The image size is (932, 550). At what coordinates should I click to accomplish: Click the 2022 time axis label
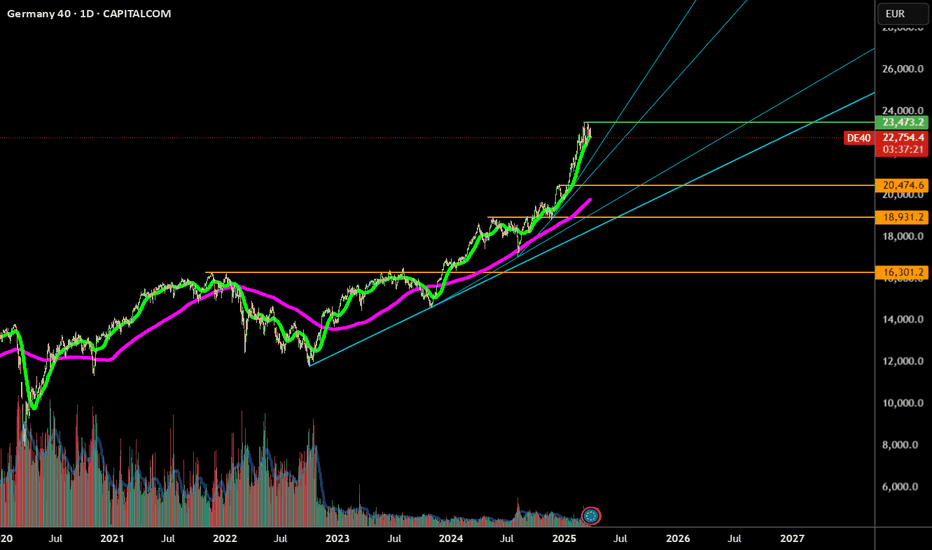coord(225,539)
